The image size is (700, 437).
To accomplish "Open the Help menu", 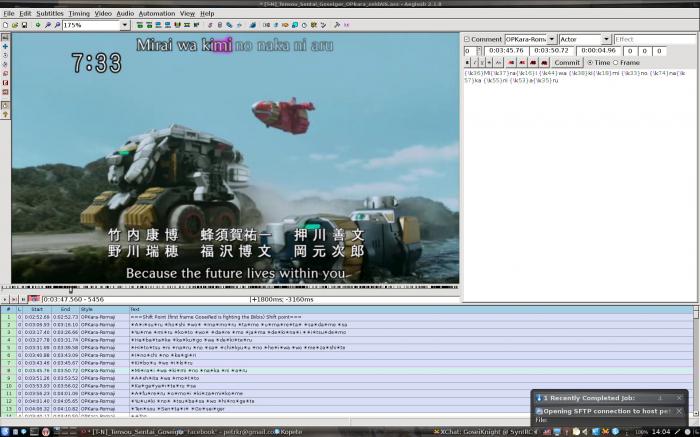I will (x=207, y=13).
